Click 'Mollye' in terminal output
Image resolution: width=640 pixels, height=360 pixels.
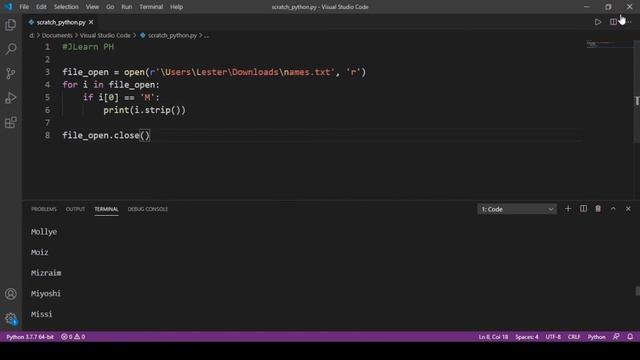point(44,232)
